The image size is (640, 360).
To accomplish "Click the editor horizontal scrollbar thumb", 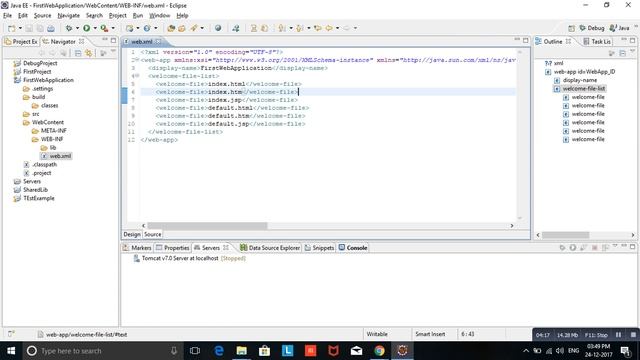I will point(207,226).
